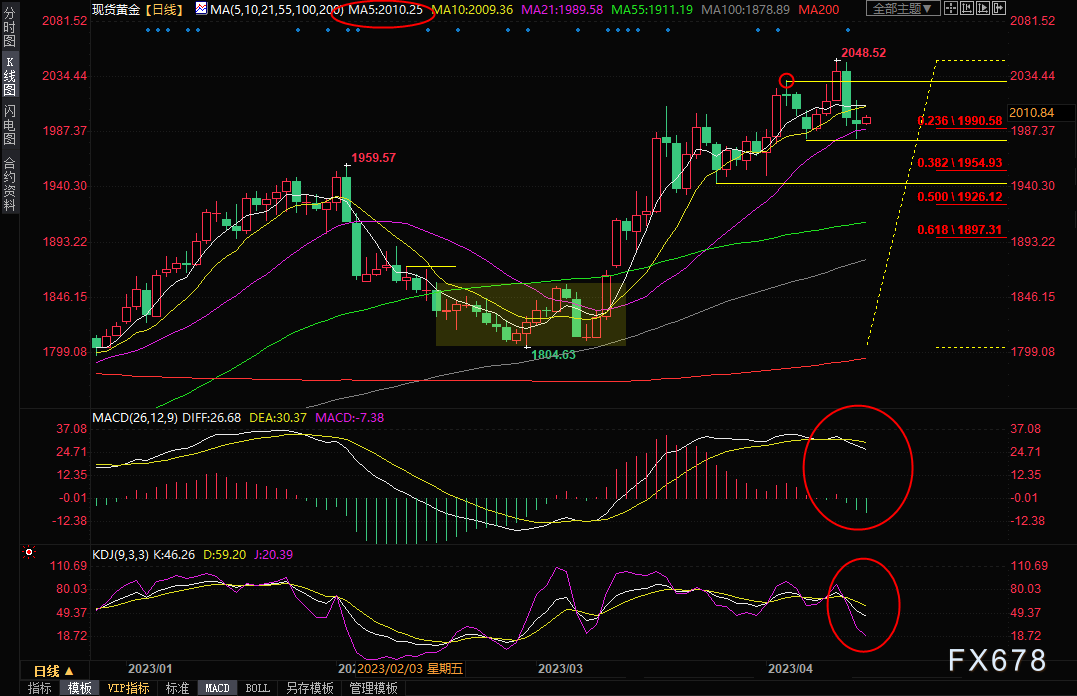This screenshot has height=696, width=1077.
Task: Open the 合约资料 side tab
Action: (x=9, y=182)
